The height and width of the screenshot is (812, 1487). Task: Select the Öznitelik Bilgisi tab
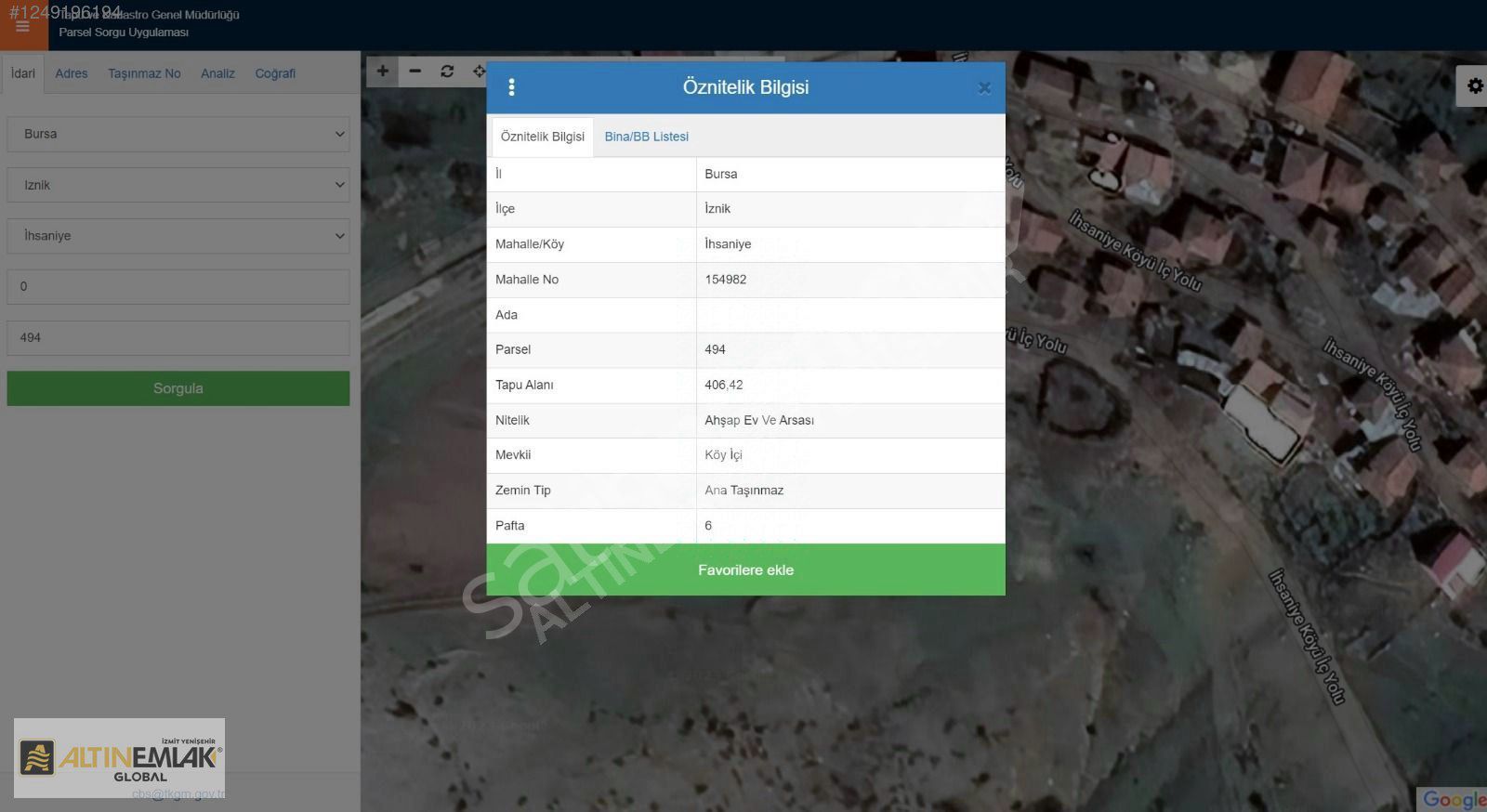543,137
